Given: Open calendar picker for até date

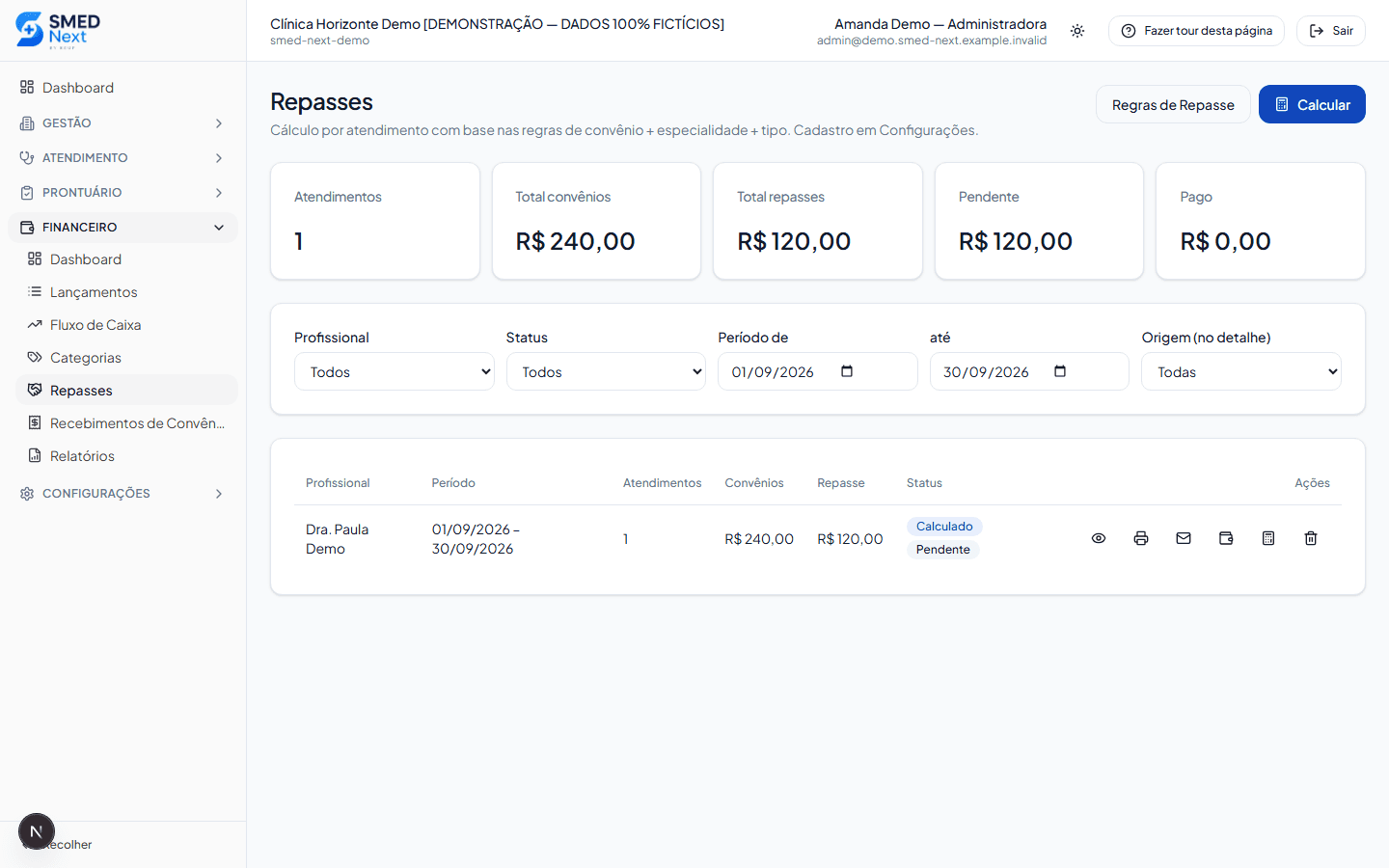Looking at the screenshot, I should (1060, 371).
